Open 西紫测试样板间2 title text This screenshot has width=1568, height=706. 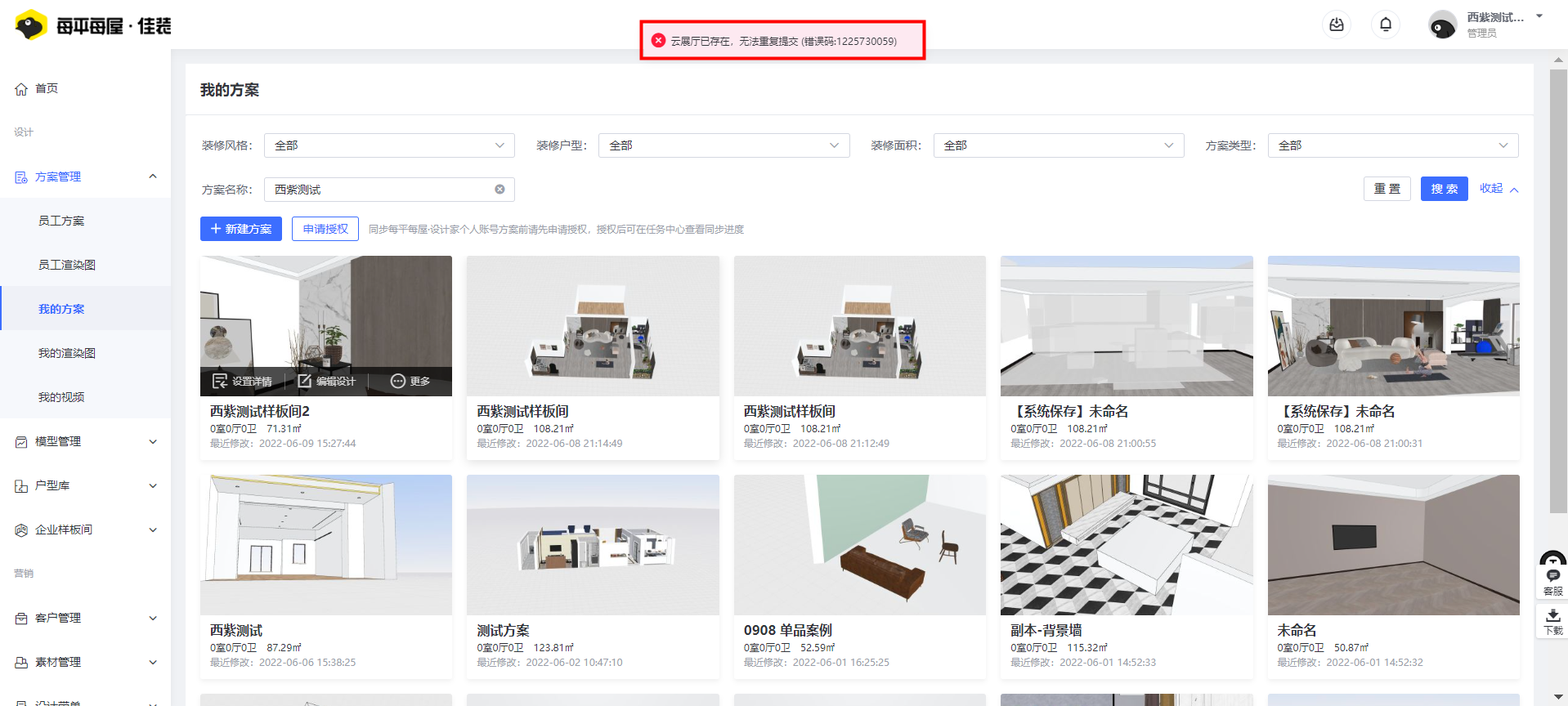[x=260, y=411]
